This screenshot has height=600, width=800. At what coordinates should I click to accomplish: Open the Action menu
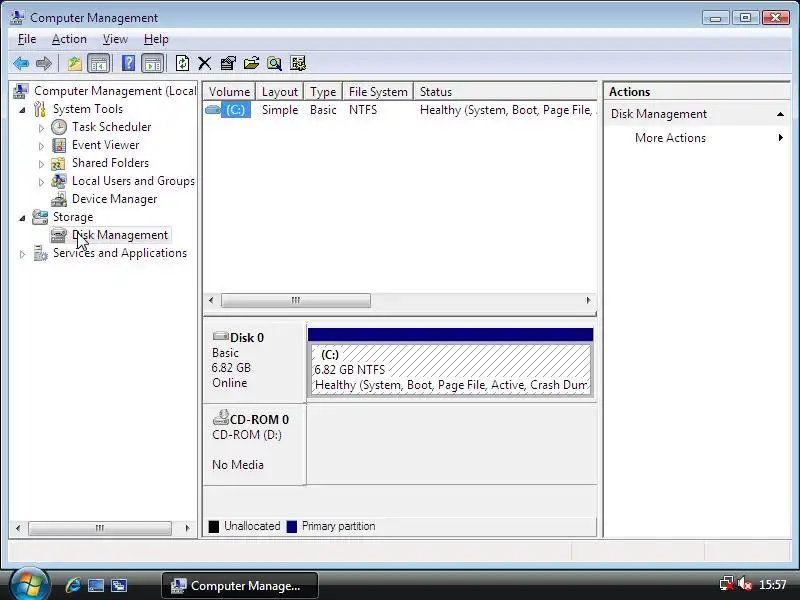point(69,39)
